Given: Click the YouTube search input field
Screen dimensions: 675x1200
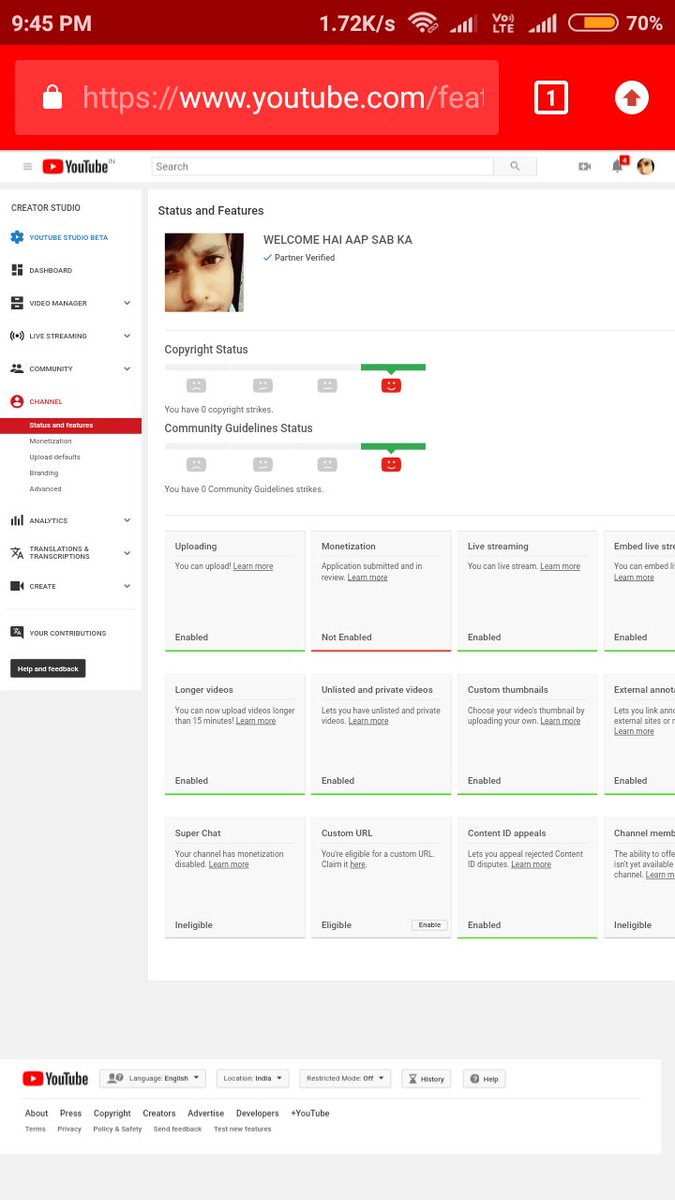Looking at the screenshot, I should [x=322, y=167].
